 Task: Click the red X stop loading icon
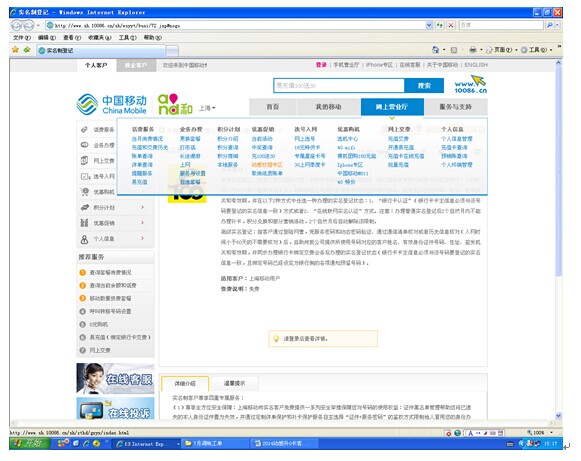[450, 25]
